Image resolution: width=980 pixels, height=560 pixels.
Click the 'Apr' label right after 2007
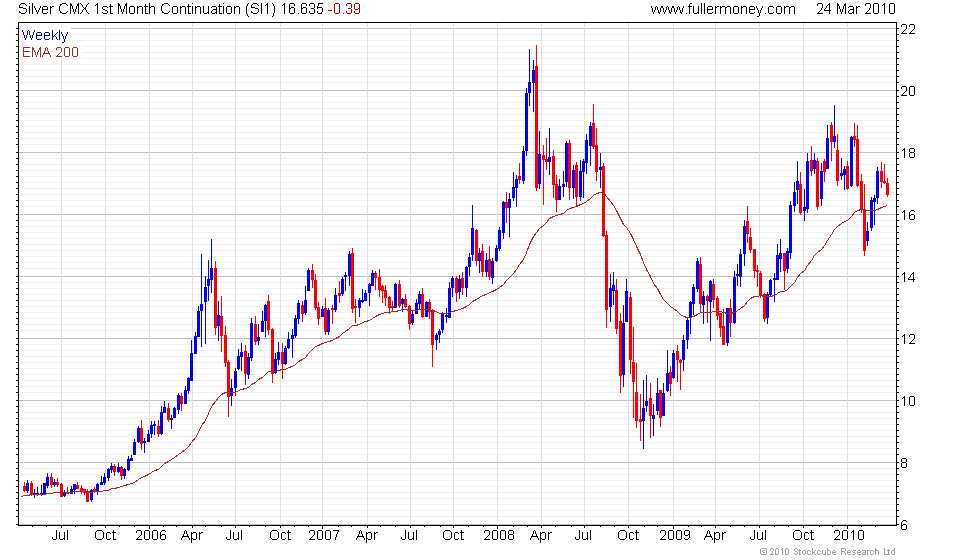point(367,536)
